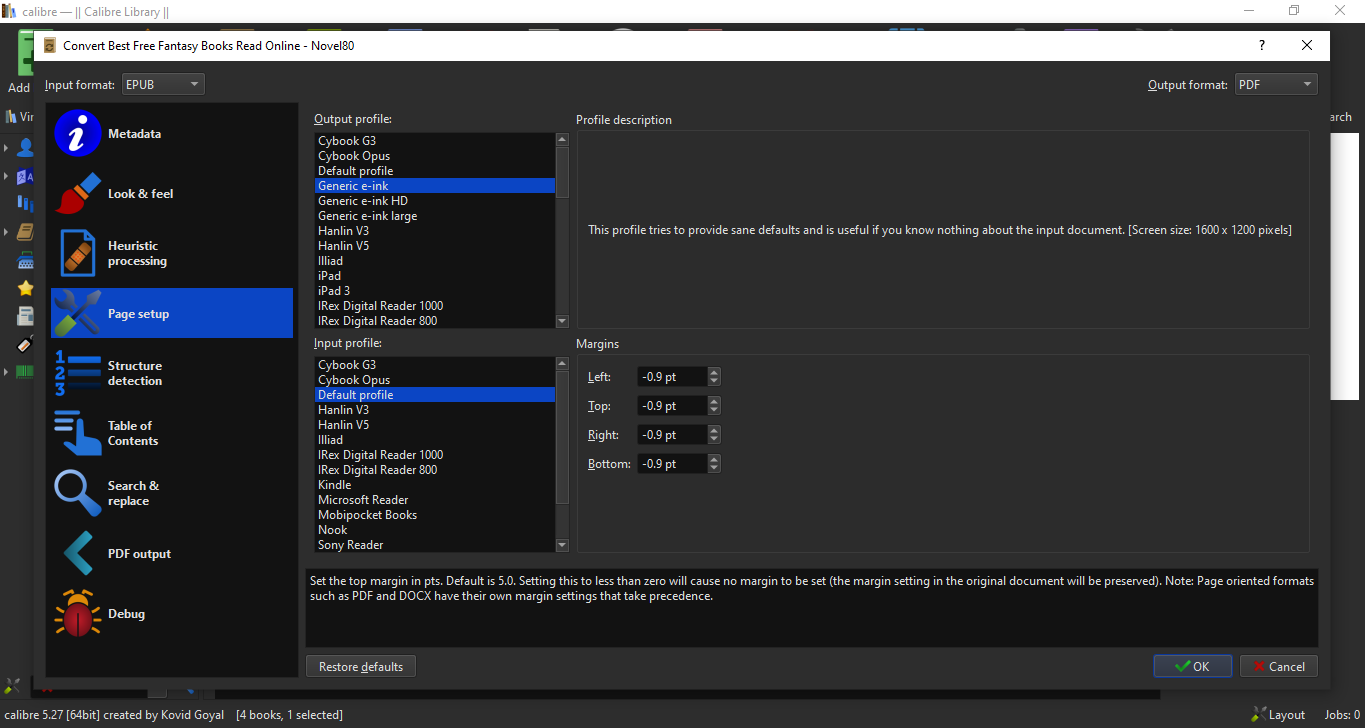The image size is (1365, 728).
Task: Click Output profile list scroll down arrow
Action: click(562, 321)
